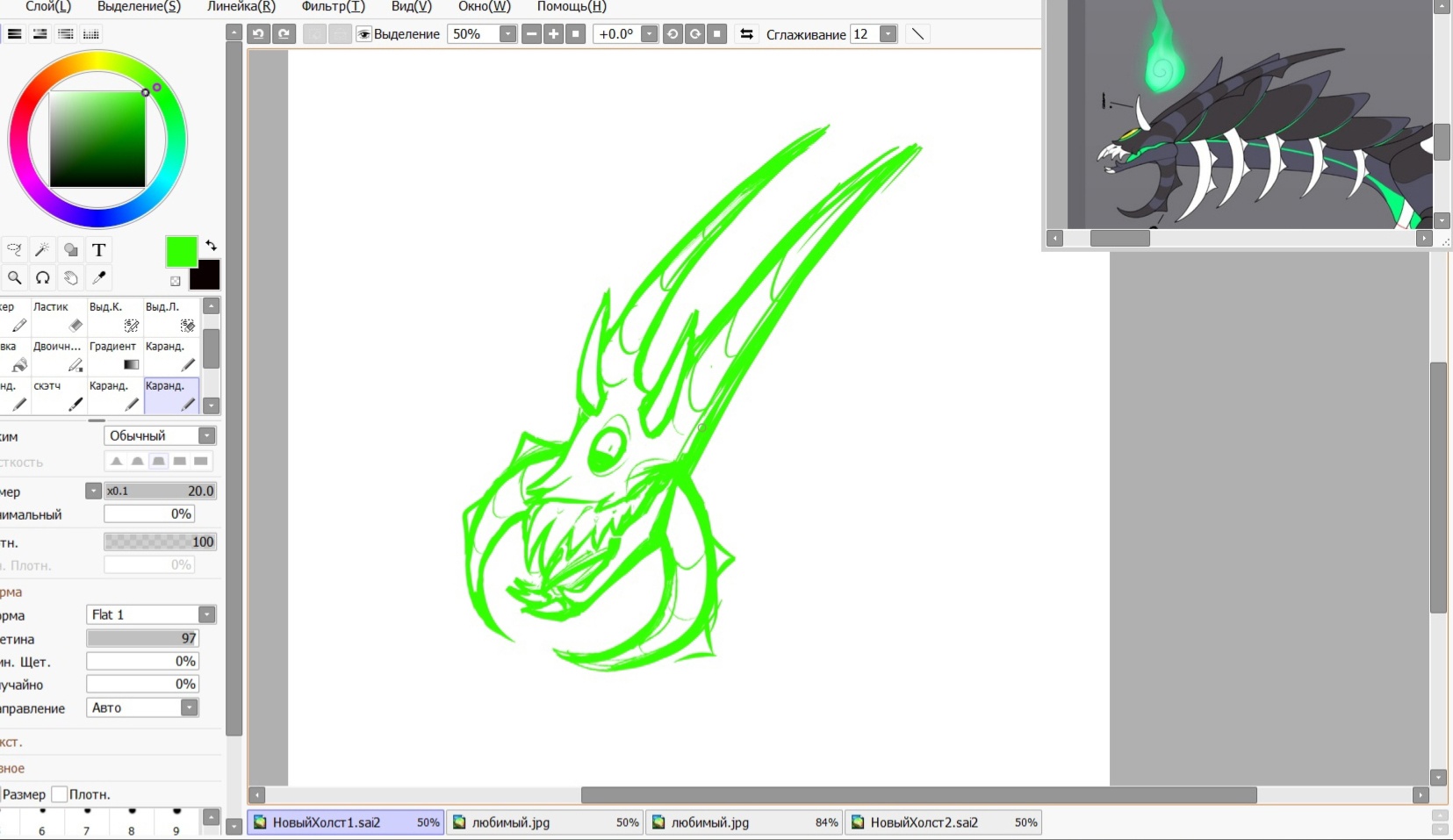Reset the canvas rotation
The width and height of the screenshot is (1453, 840).
coord(717,34)
